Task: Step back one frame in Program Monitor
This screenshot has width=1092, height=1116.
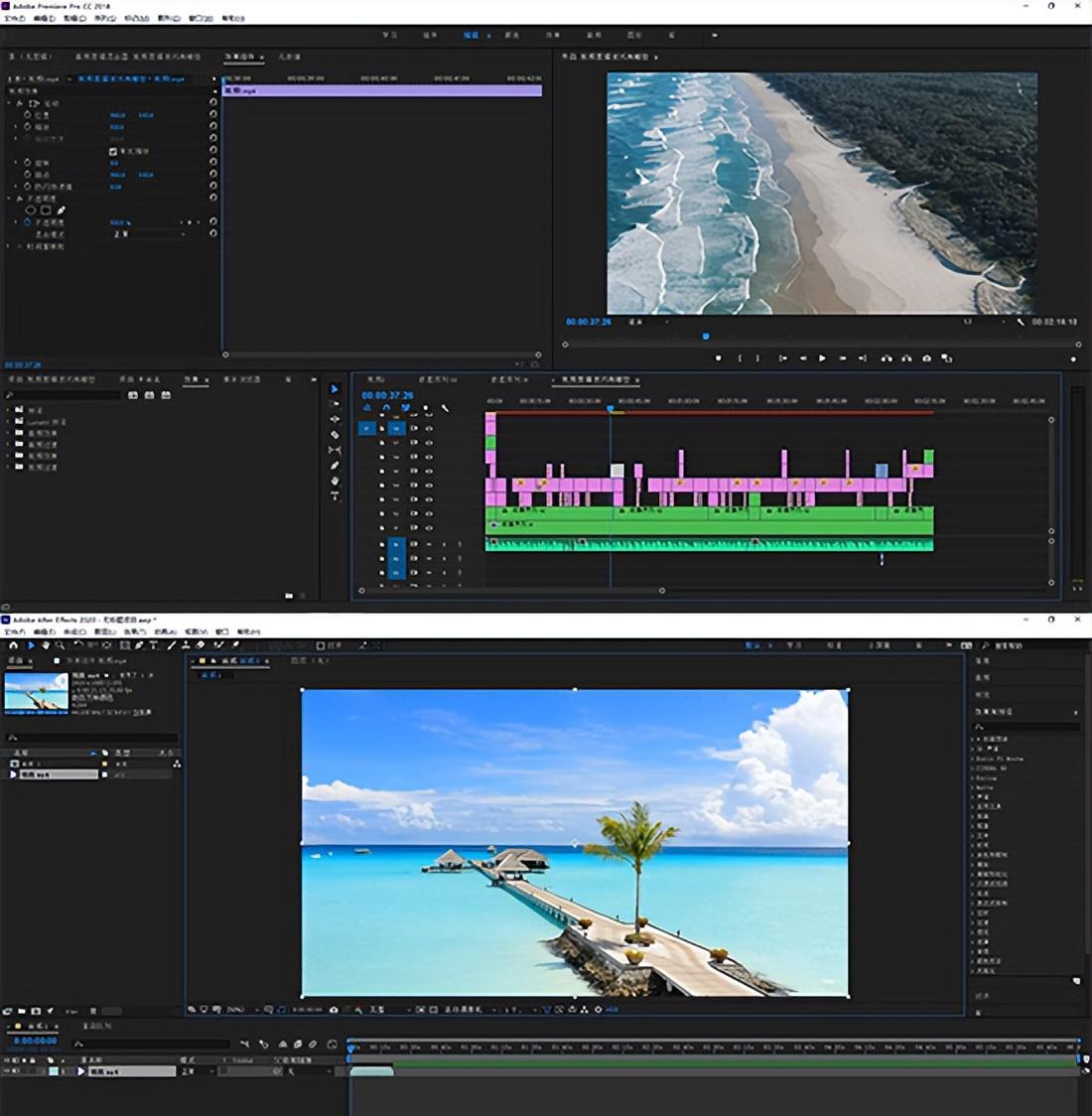Action: click(x=803, y=358)
